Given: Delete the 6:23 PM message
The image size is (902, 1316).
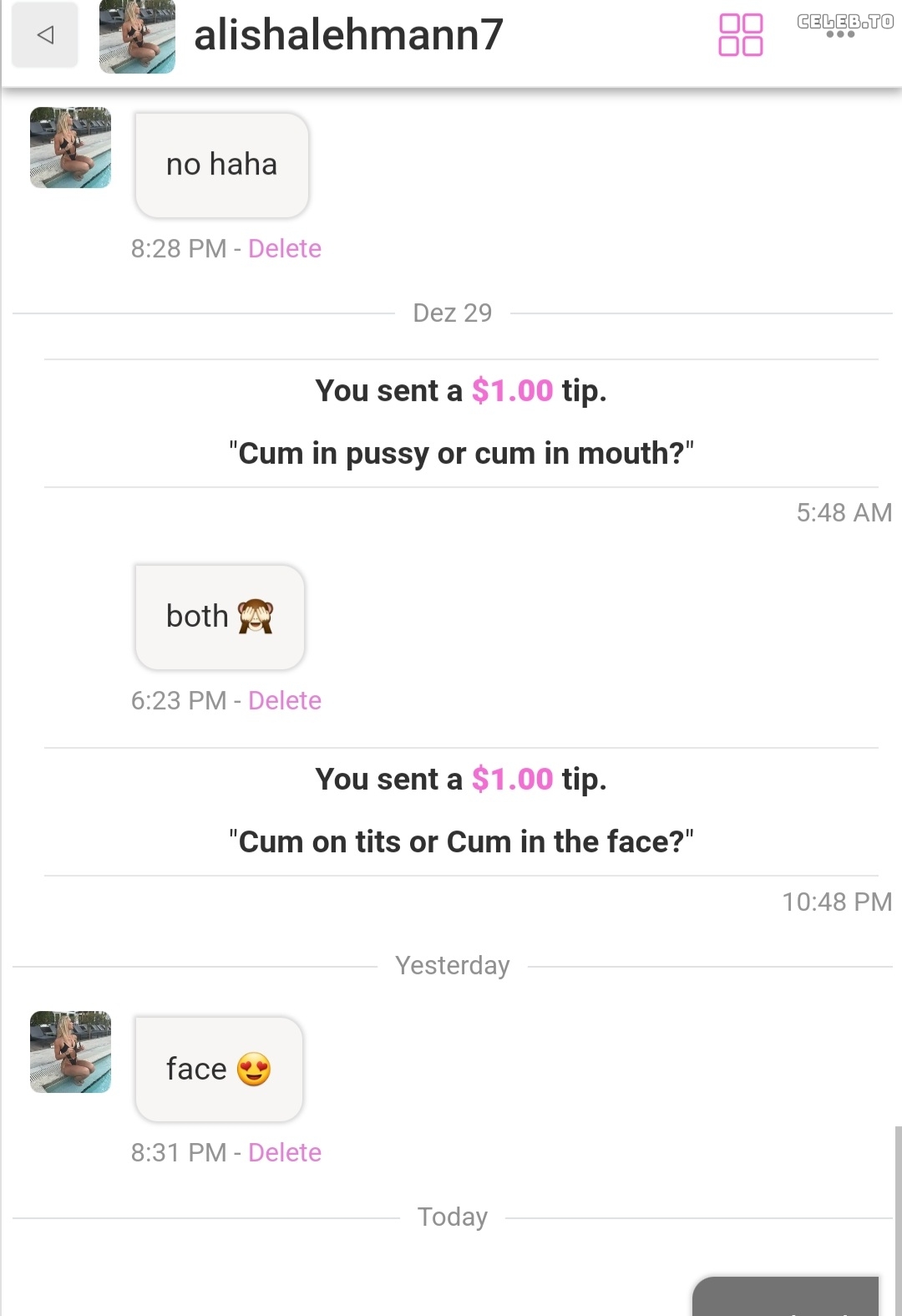Looking at the screenshot, I should click(x=285, y=700).
